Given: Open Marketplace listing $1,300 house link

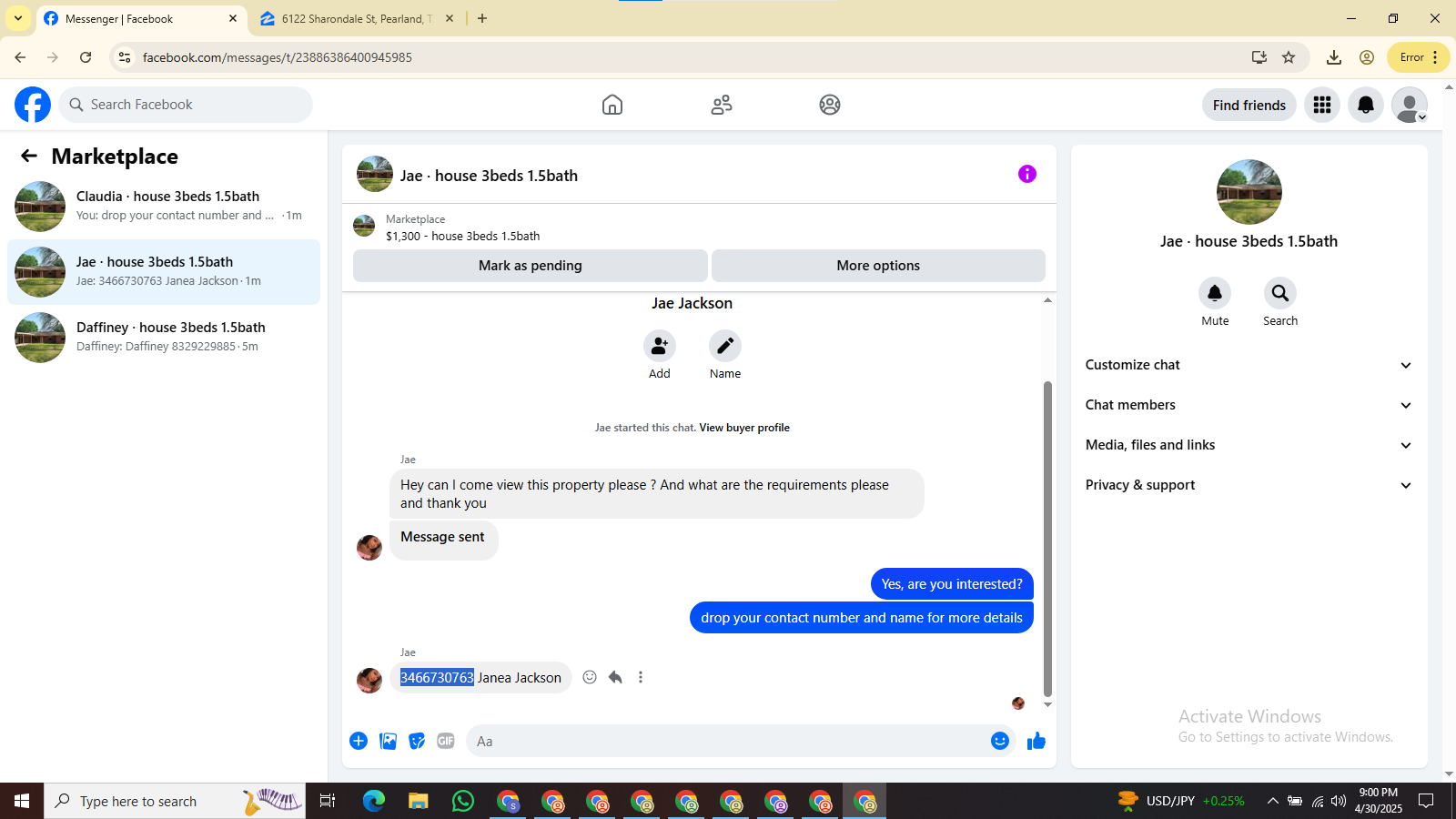Looking at the screenshot, I should 462,236.
